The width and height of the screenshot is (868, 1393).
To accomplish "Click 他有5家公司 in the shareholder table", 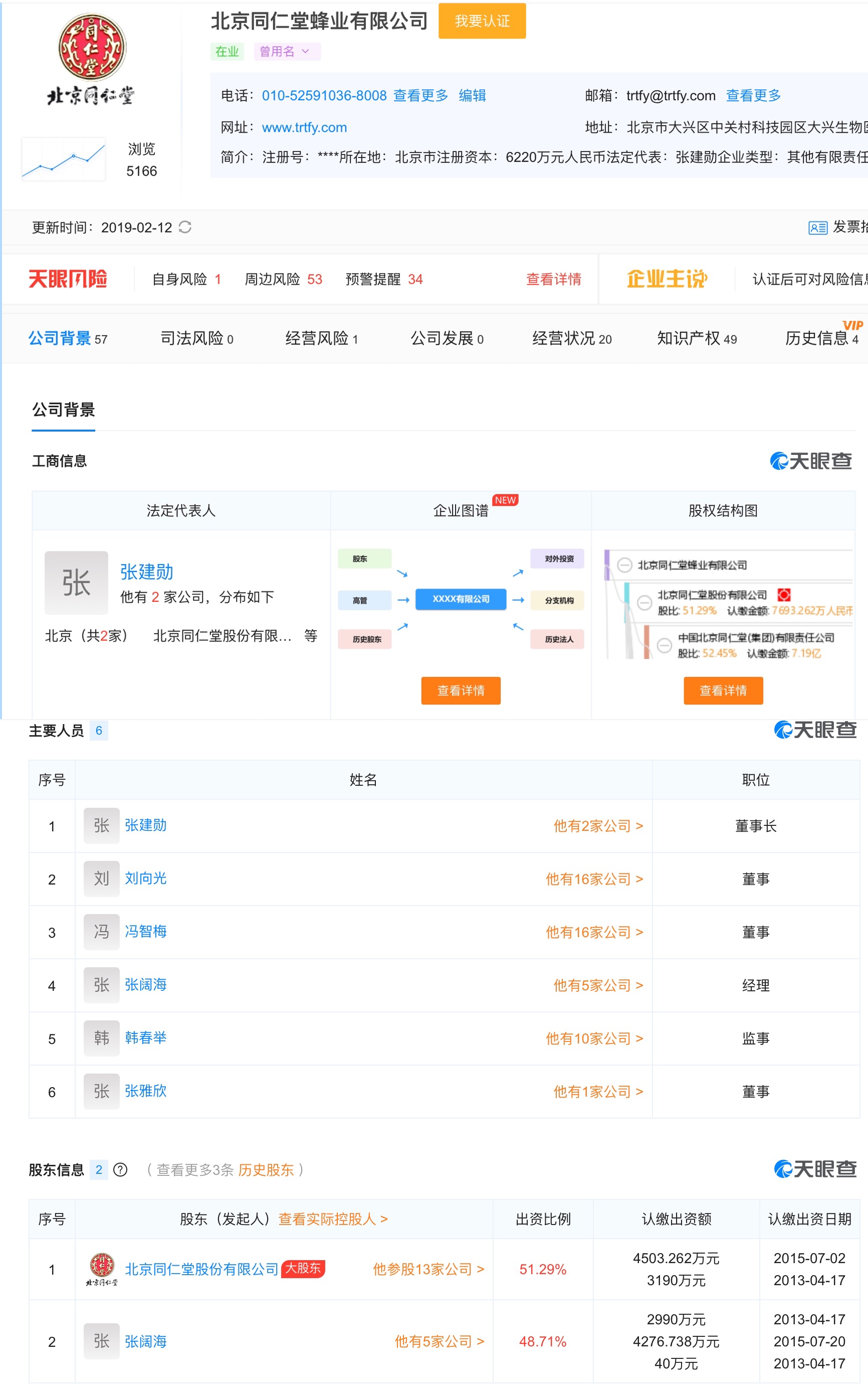I will [439, 1341].
